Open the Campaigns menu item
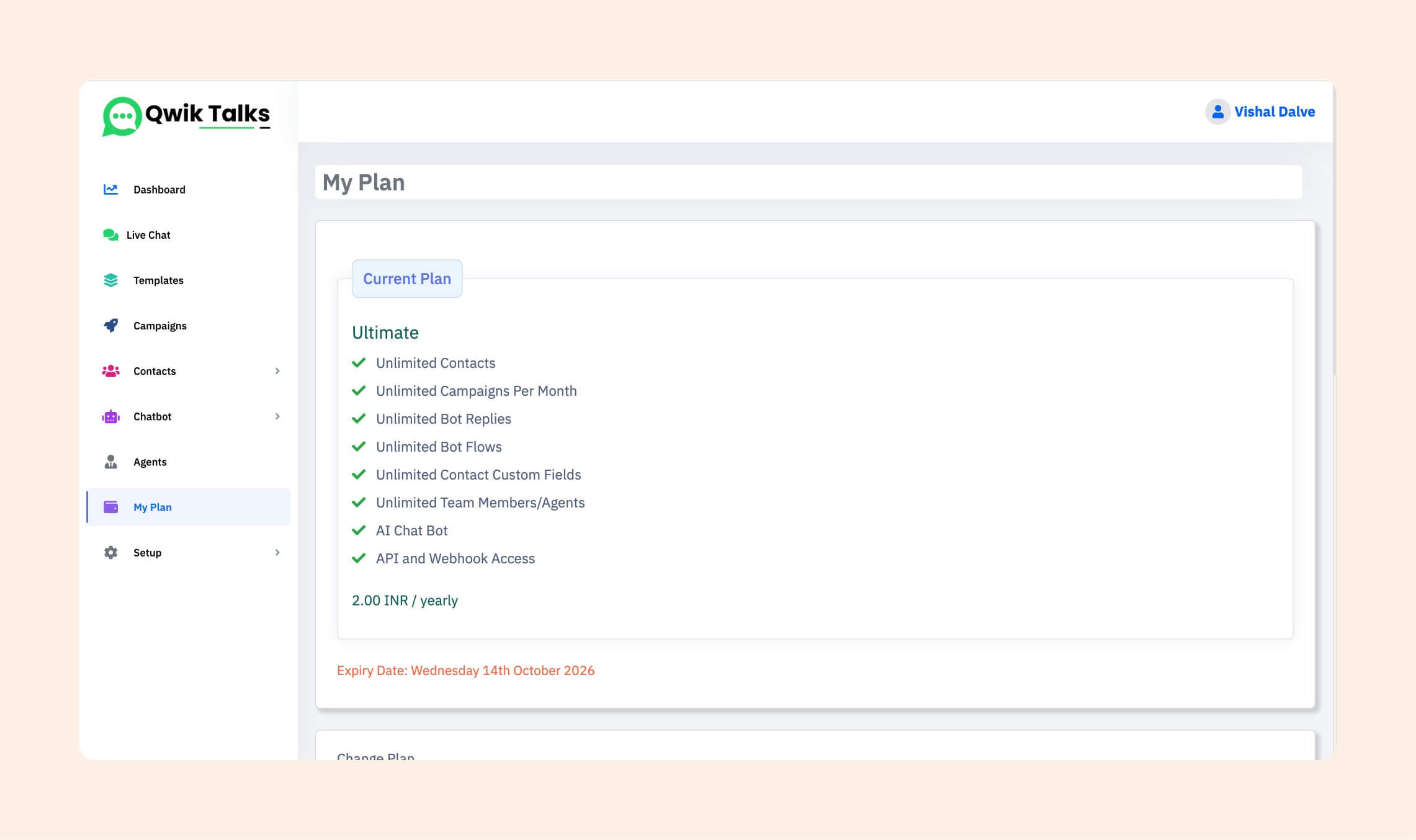The width and height of the screenshot is (1416, 840). point(159,326)
